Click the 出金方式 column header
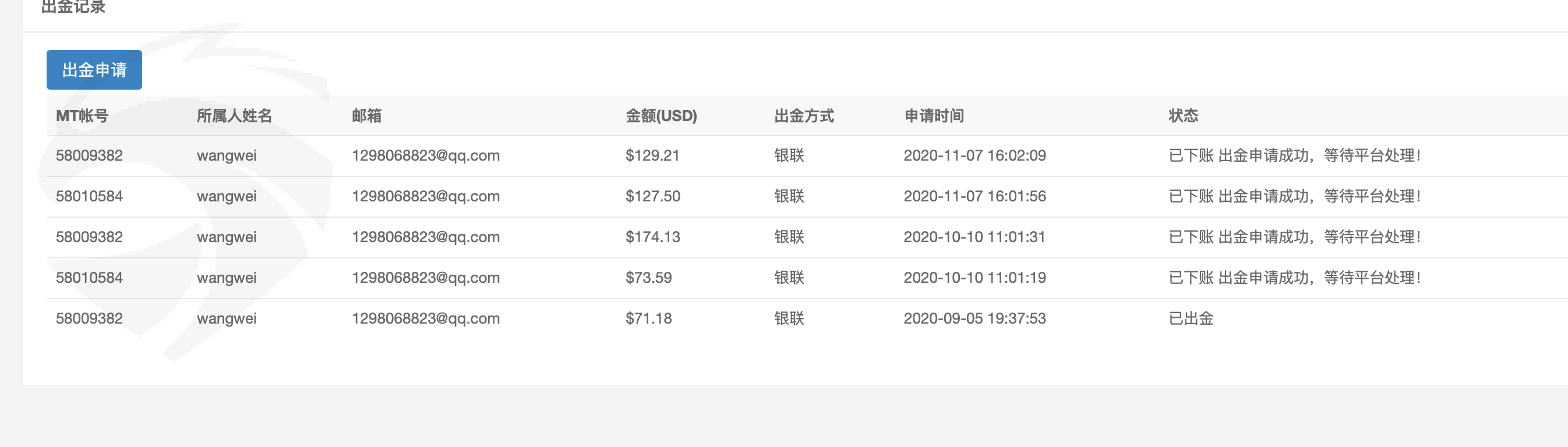Screen dimensions: 1568x447 pyautogui.click(x=803, y=116)
